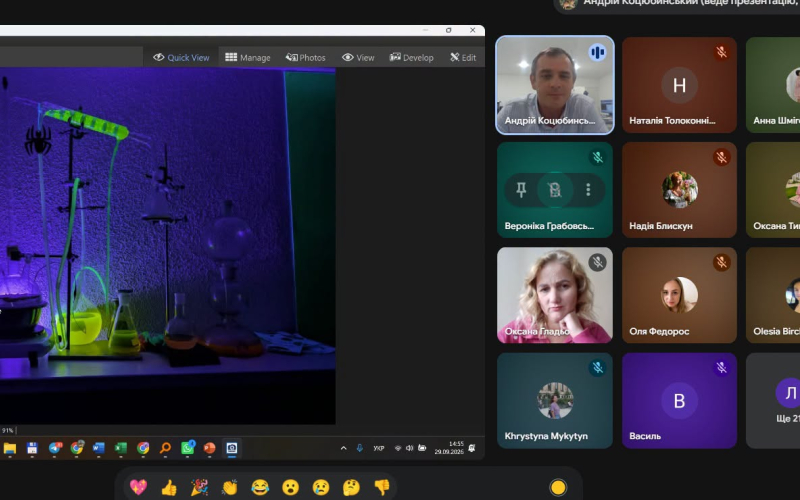Open the notifications icon beside the clock
The image size is (800, 500).
472,448
